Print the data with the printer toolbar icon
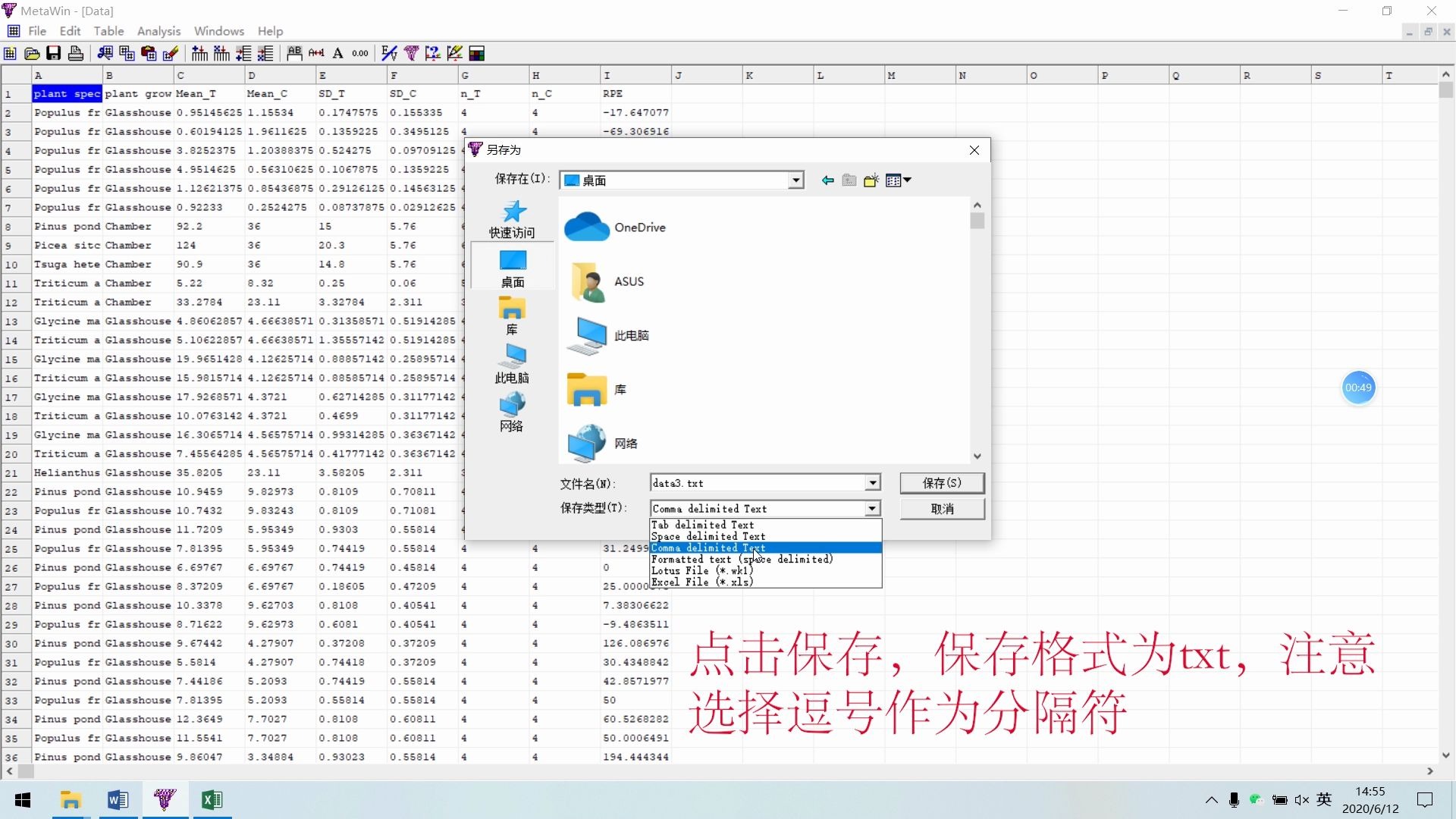This screenshot has width=1456, height=819. 75,53
